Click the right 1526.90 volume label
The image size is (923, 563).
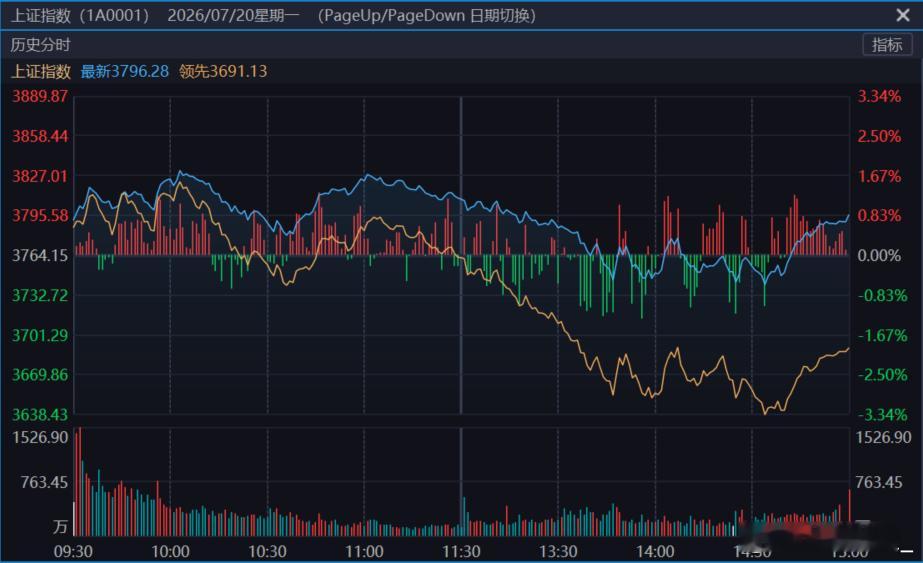[x=883, y=437]
